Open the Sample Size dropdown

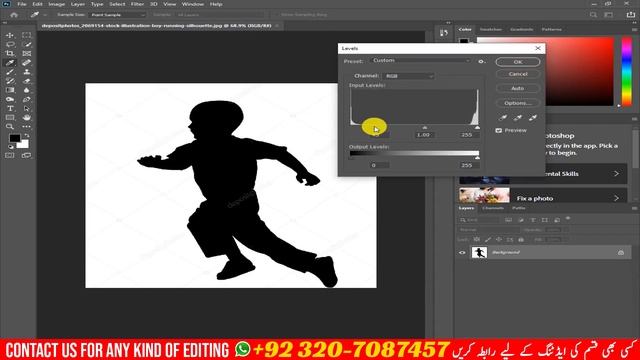[x=117, y=15]
